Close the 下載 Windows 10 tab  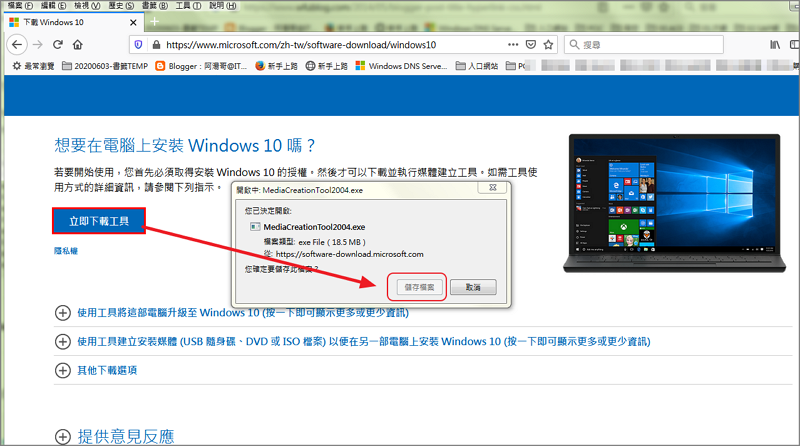tap(133, 22)
